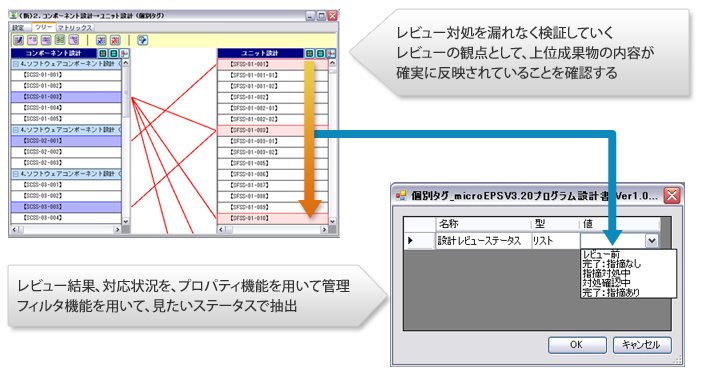Expand all items in コンポーネント設計 header

[x=102, y=53]
